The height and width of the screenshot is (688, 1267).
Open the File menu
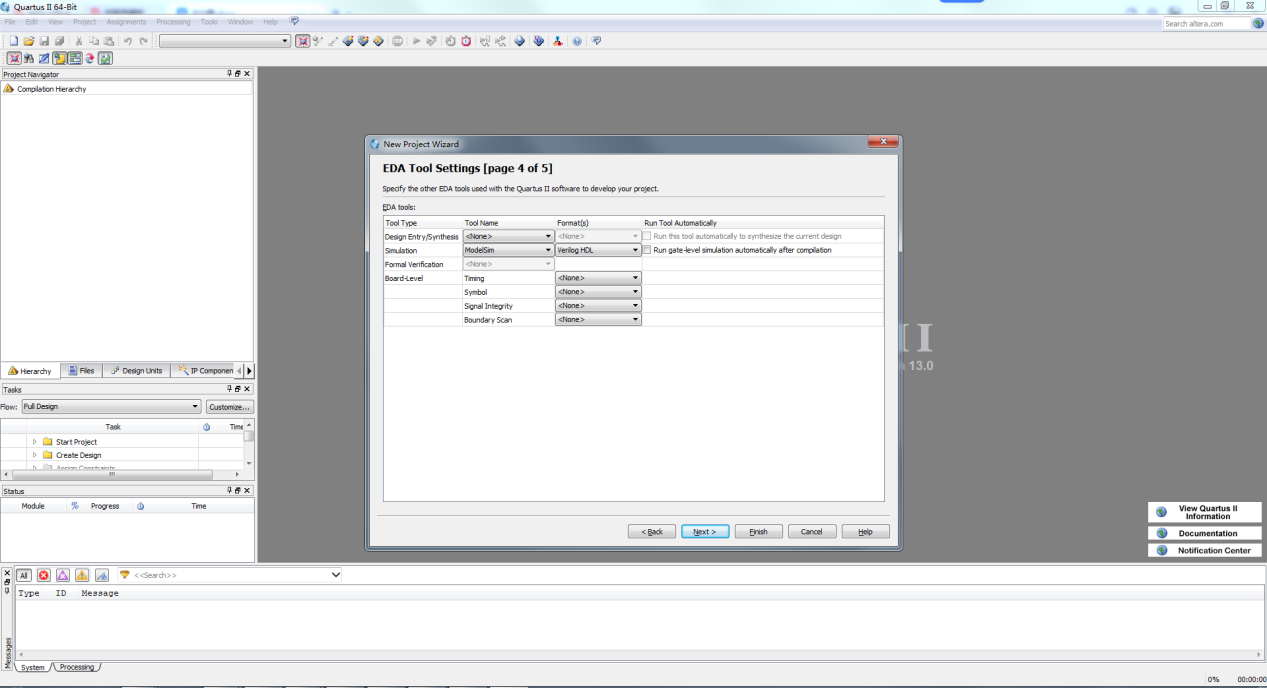[x=10, y=21]
